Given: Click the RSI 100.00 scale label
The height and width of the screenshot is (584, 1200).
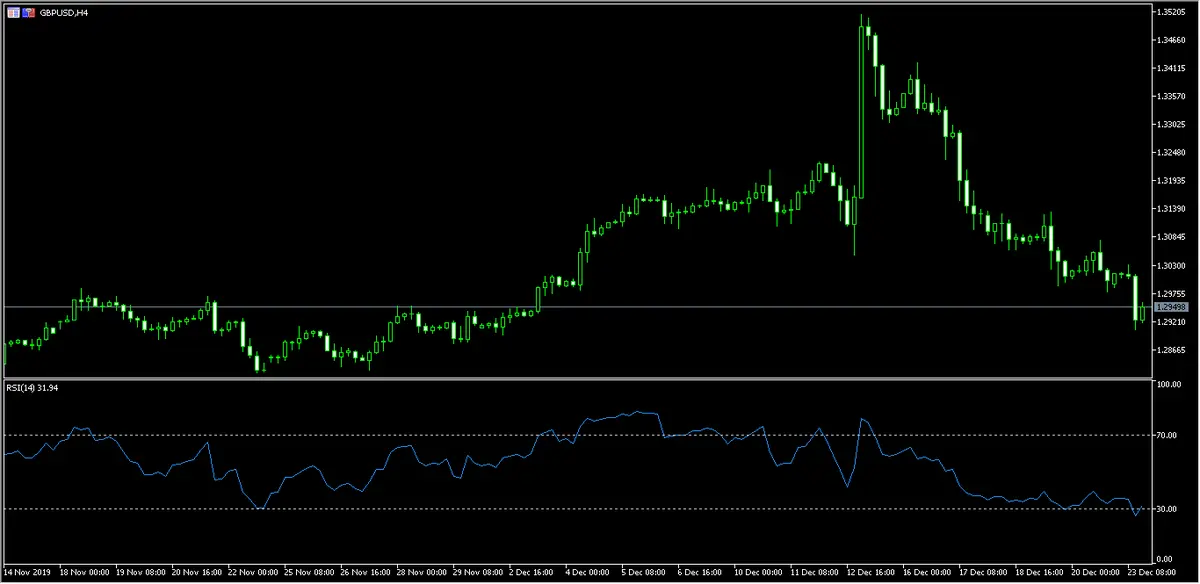Looking at the screenshot, I should click(x=1167, y=384).
